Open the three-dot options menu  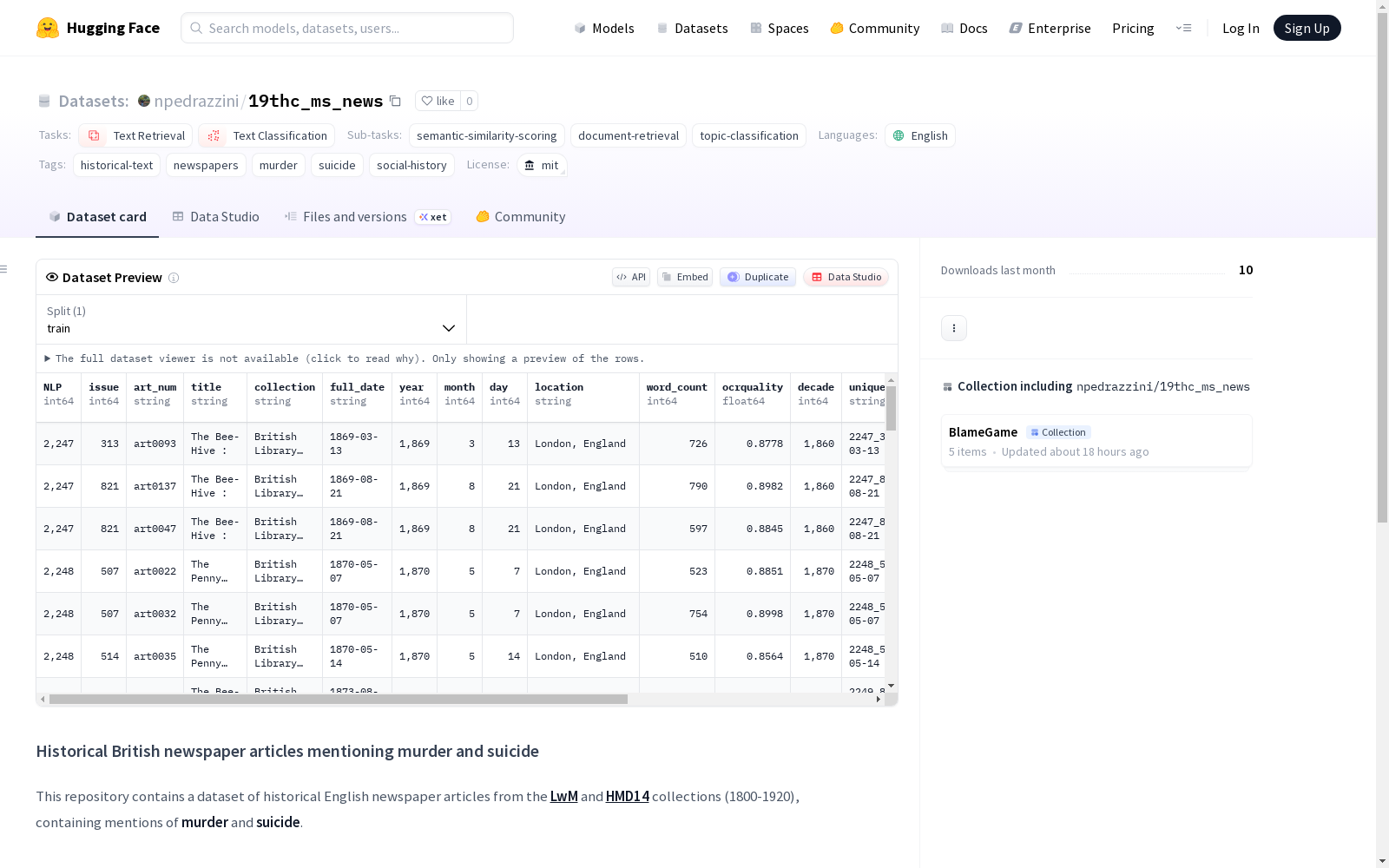[x=954, y=328]
